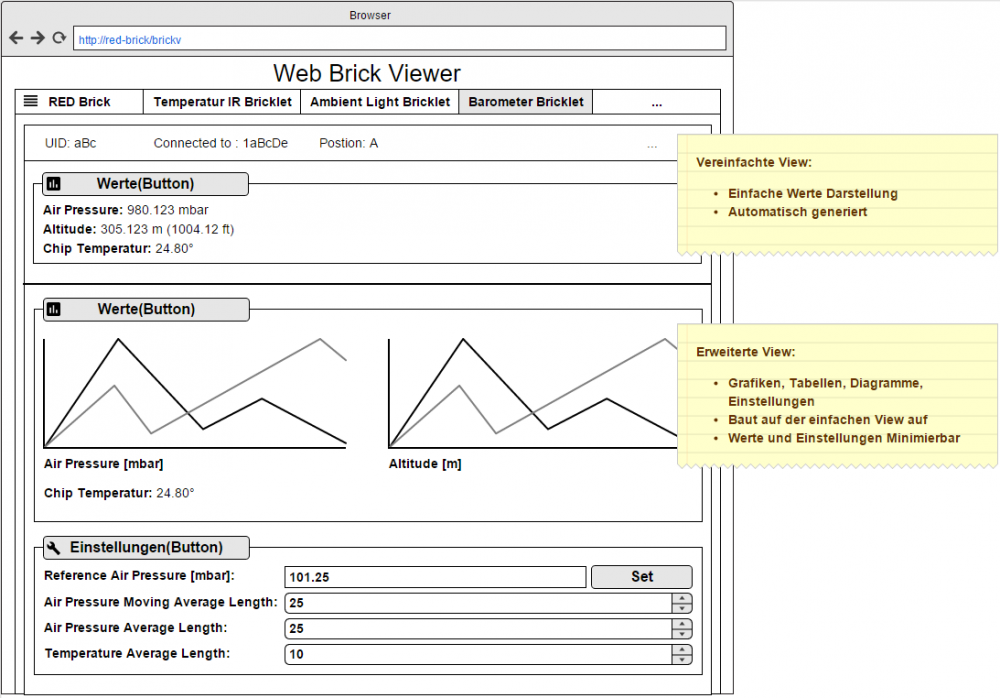Open the '...' overflow tab
This screenshot has width=1000, height=698.
[657, 101]
